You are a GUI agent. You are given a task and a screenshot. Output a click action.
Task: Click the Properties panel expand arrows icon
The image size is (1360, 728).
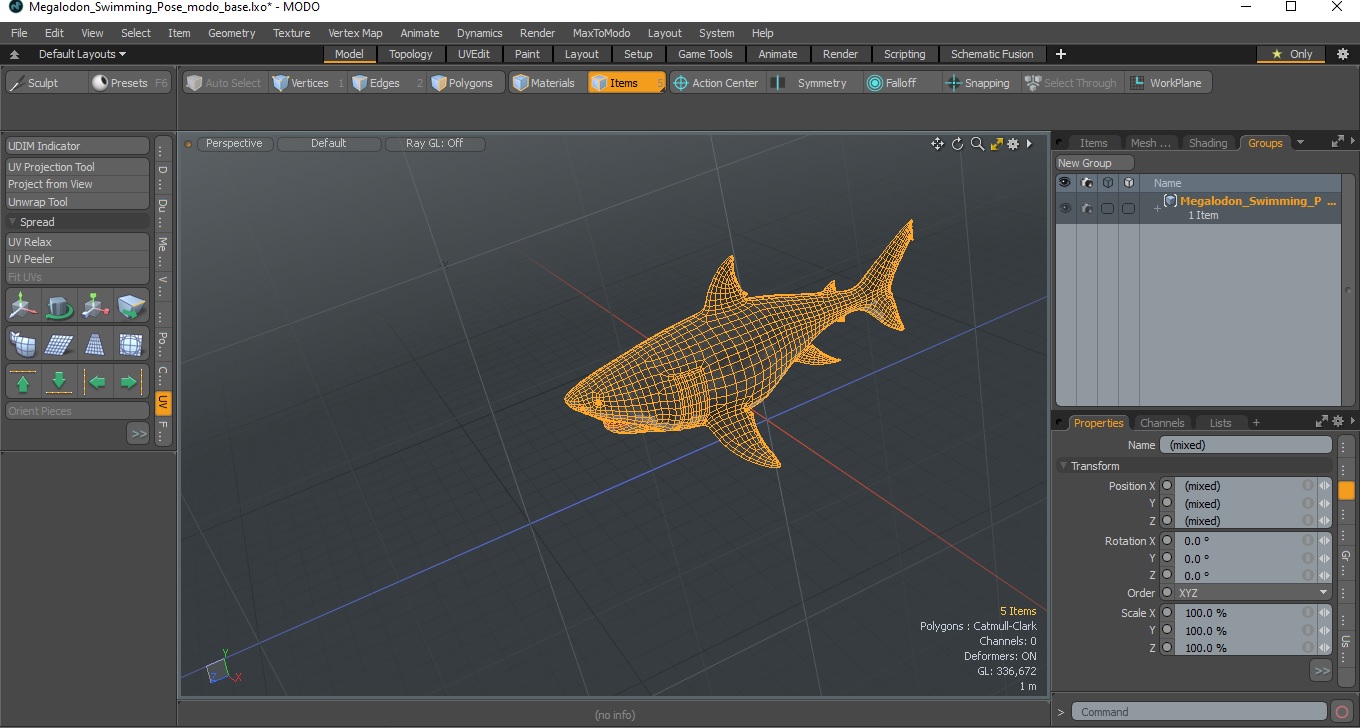pyautogui.click(x=1322, y=422)
